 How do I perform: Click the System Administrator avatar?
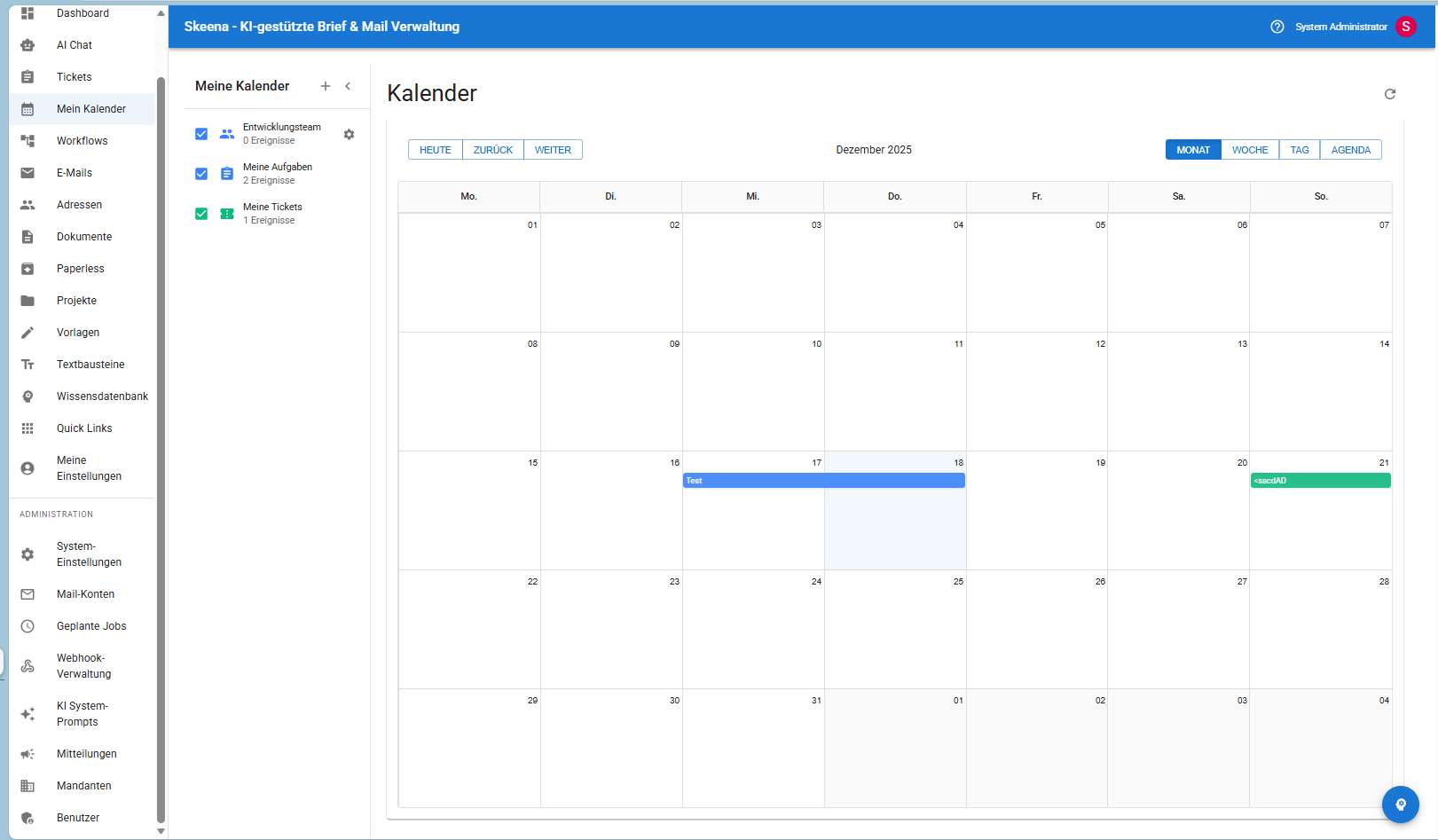1405,27
